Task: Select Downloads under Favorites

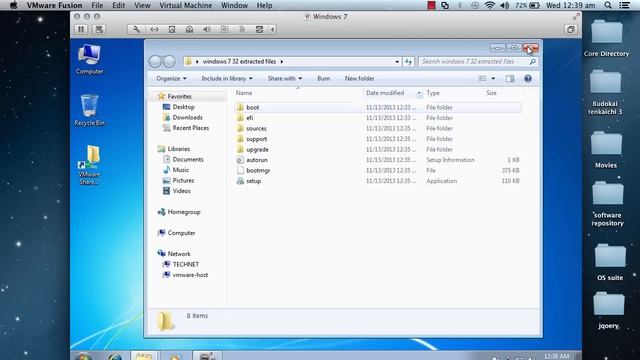Action: [x=187, y=118]
